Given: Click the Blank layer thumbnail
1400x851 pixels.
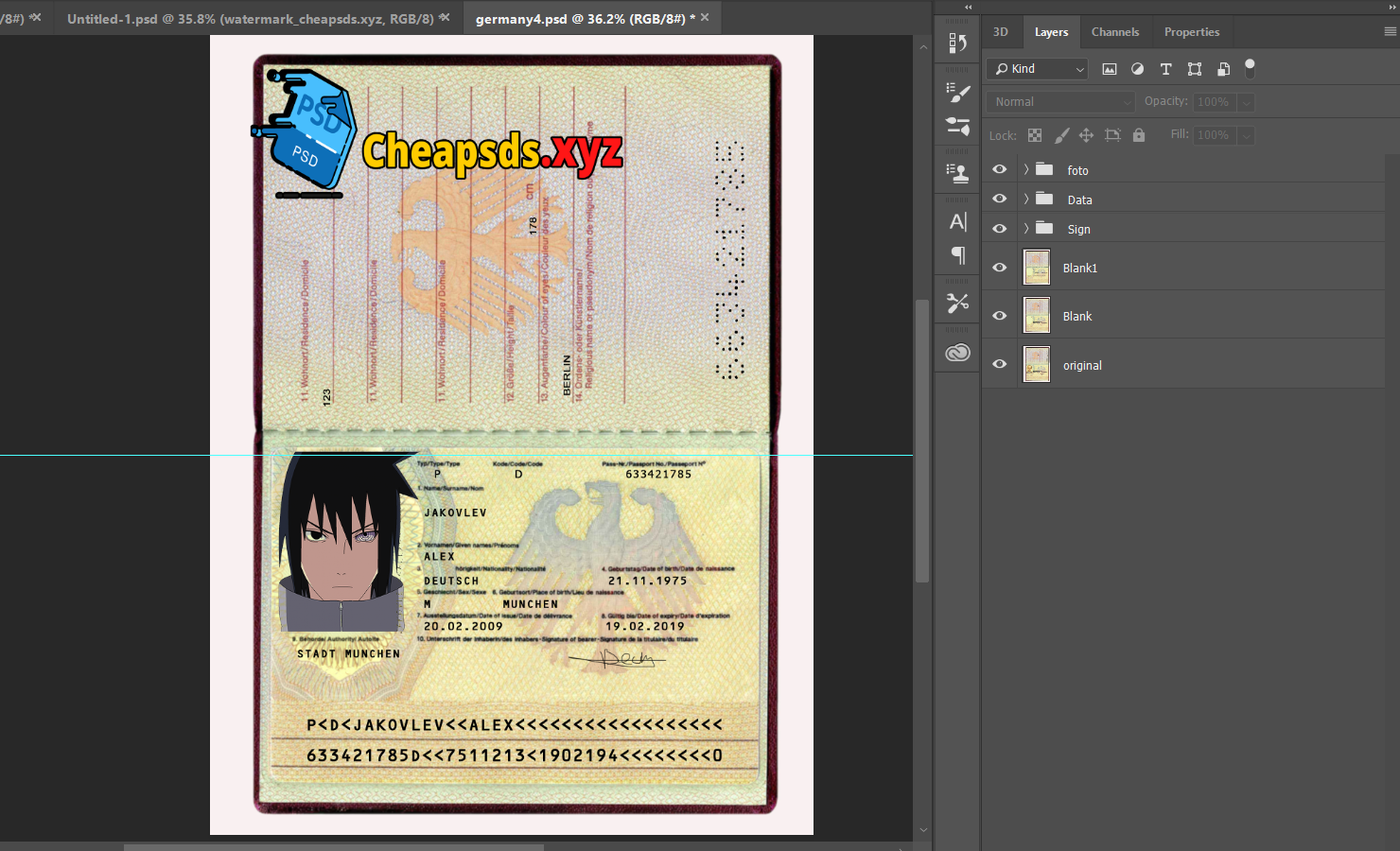Looking at the screenshot, I should click(x=1037, y=316).
